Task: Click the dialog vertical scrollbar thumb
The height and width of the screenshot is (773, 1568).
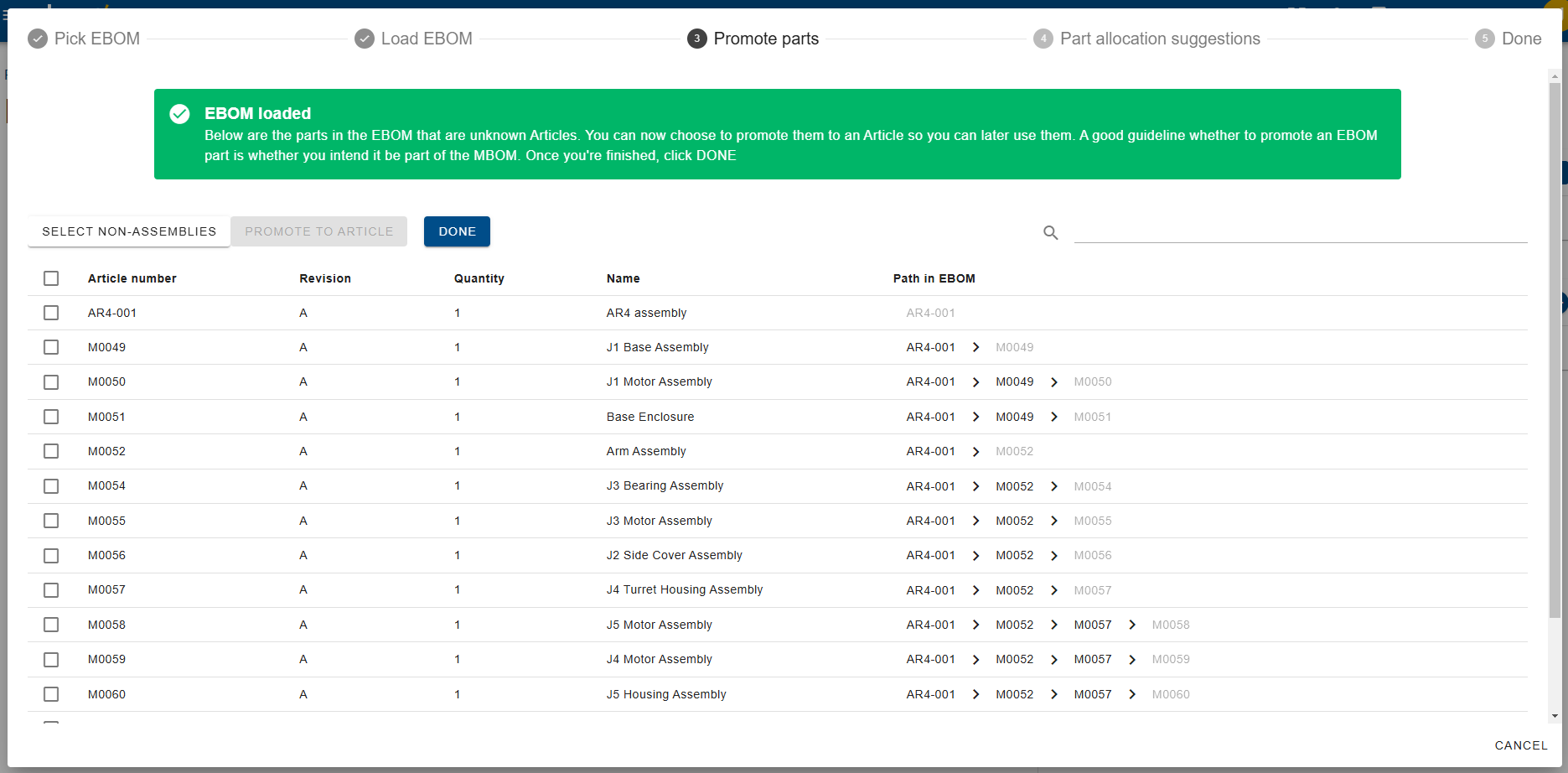Action: click(x=1555, y=352)
